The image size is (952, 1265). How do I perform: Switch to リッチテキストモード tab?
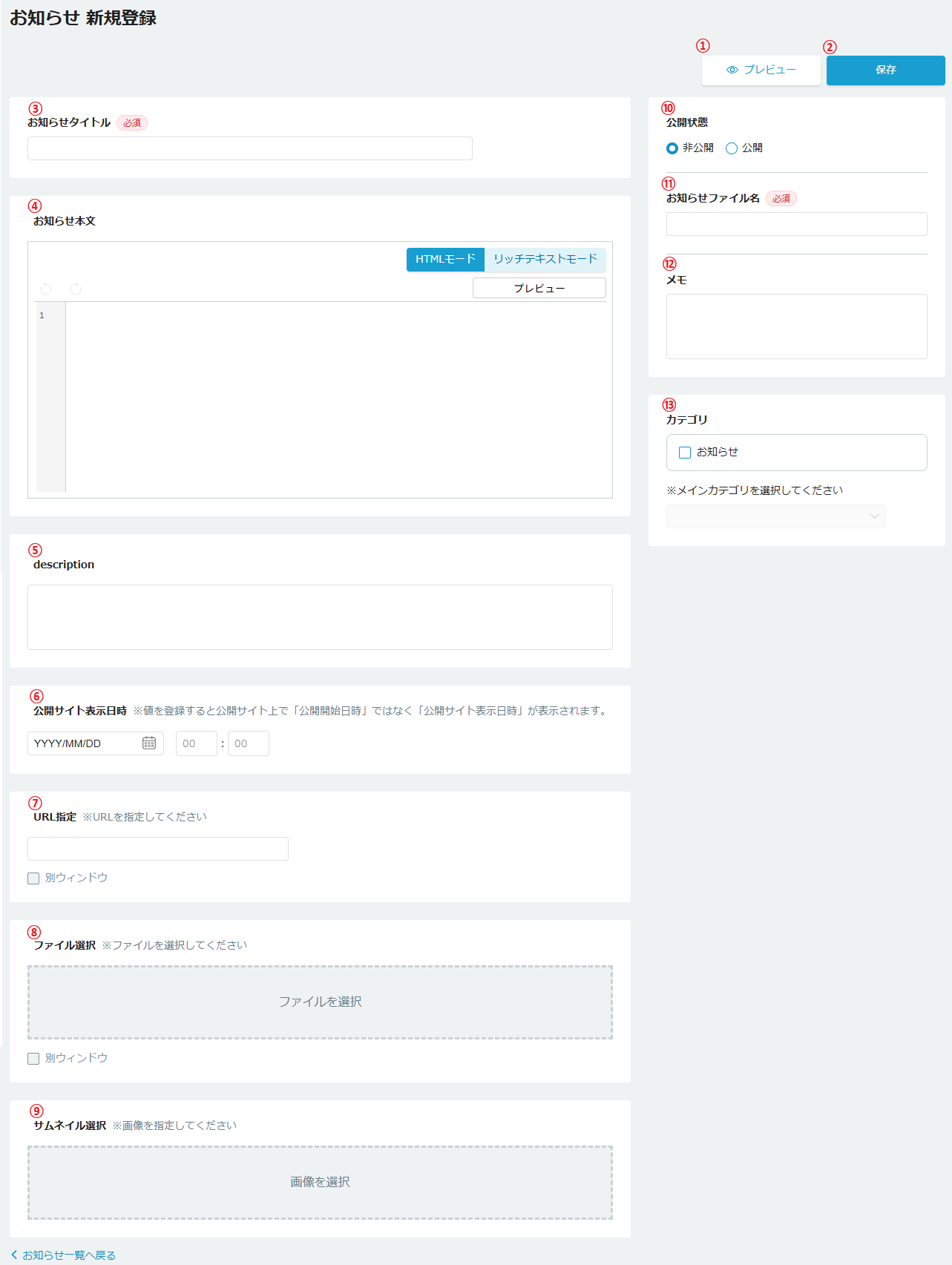coord(545,260)
